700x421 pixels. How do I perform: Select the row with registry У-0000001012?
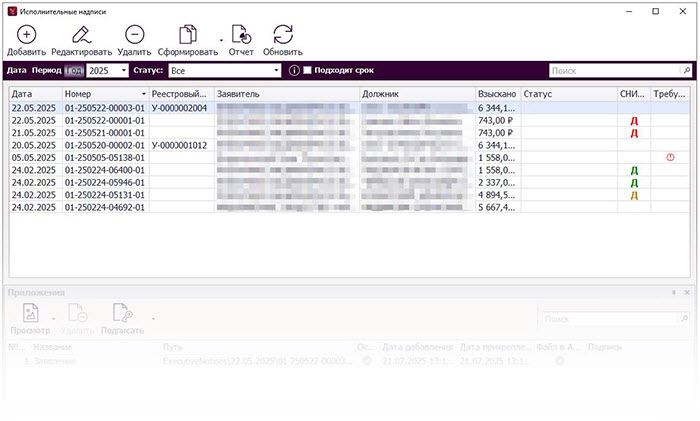coord(179,145)
